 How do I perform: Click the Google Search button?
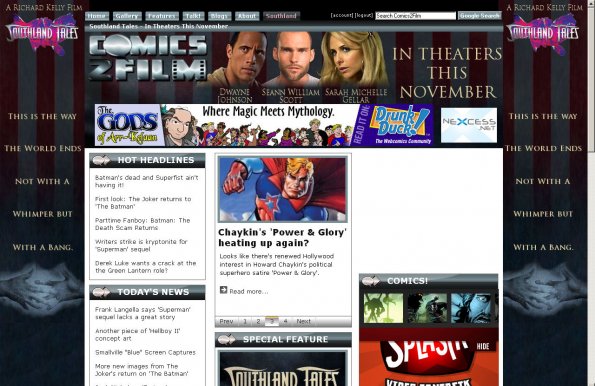[480, 16]
